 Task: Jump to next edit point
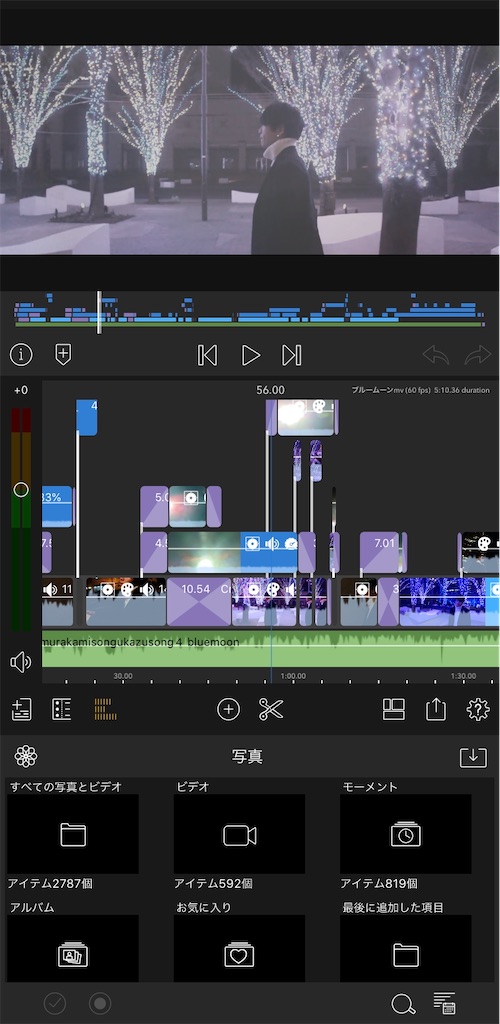(292, 355)
